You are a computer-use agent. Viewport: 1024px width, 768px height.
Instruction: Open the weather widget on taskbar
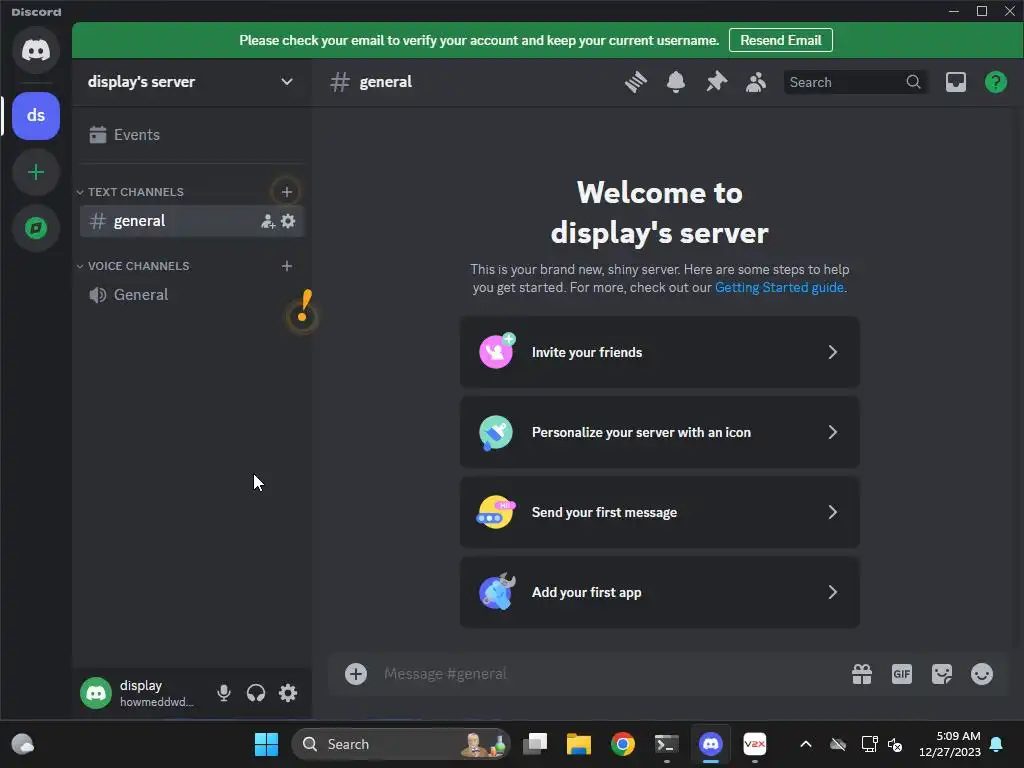[23, 744]
